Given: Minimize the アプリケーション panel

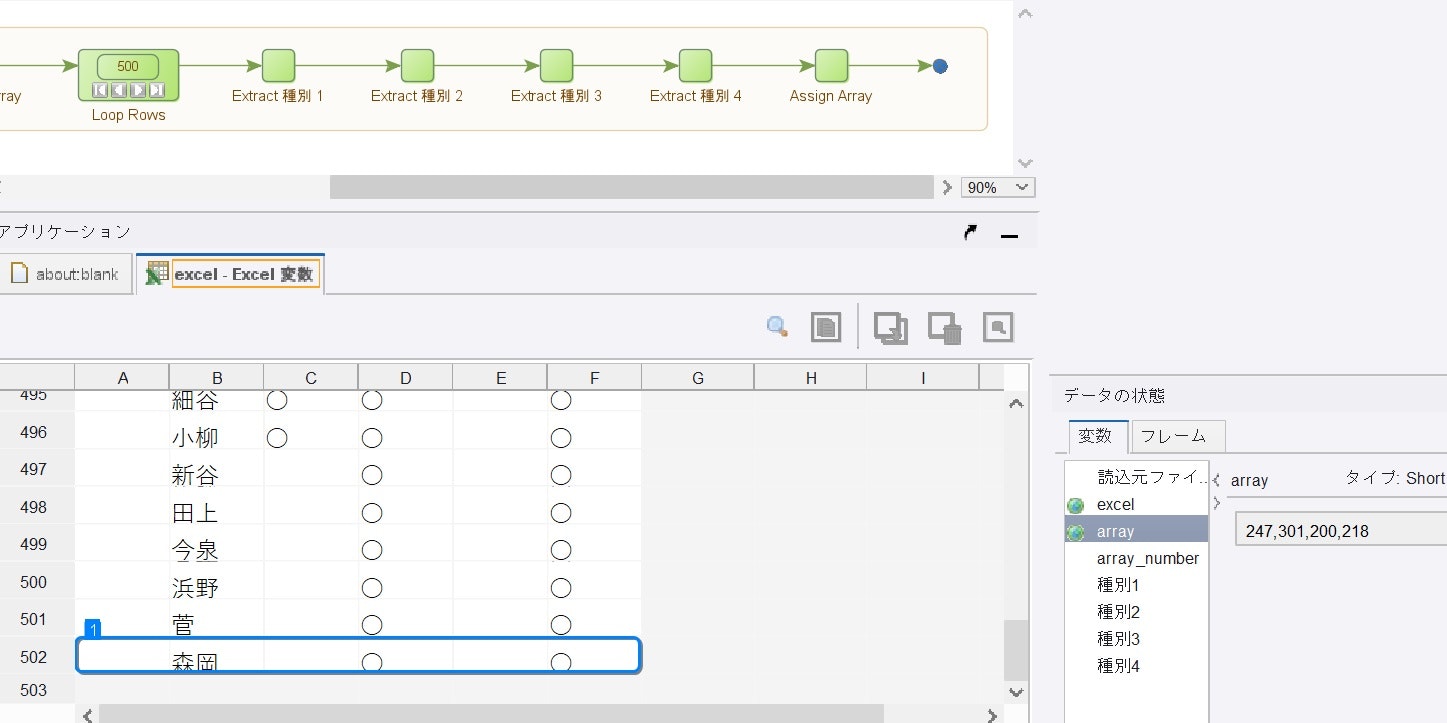Looking at the screenshot, I should point(1009,234).
